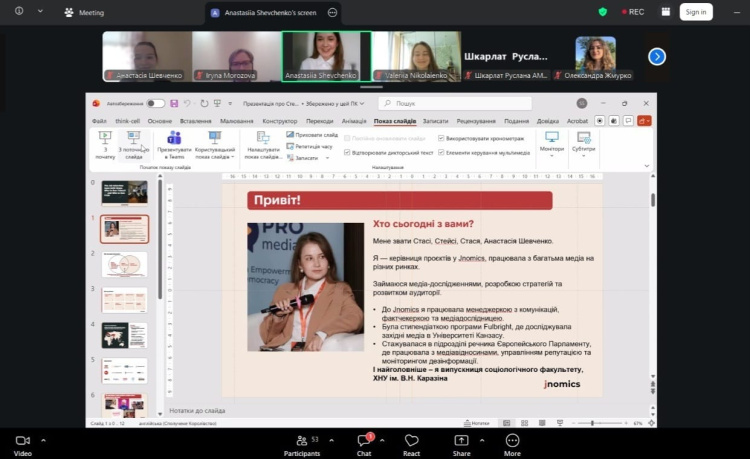Viewport: 750px width, 459px height.
Task: Open the More options in Zoom toolbar
Action: point(512,445)
